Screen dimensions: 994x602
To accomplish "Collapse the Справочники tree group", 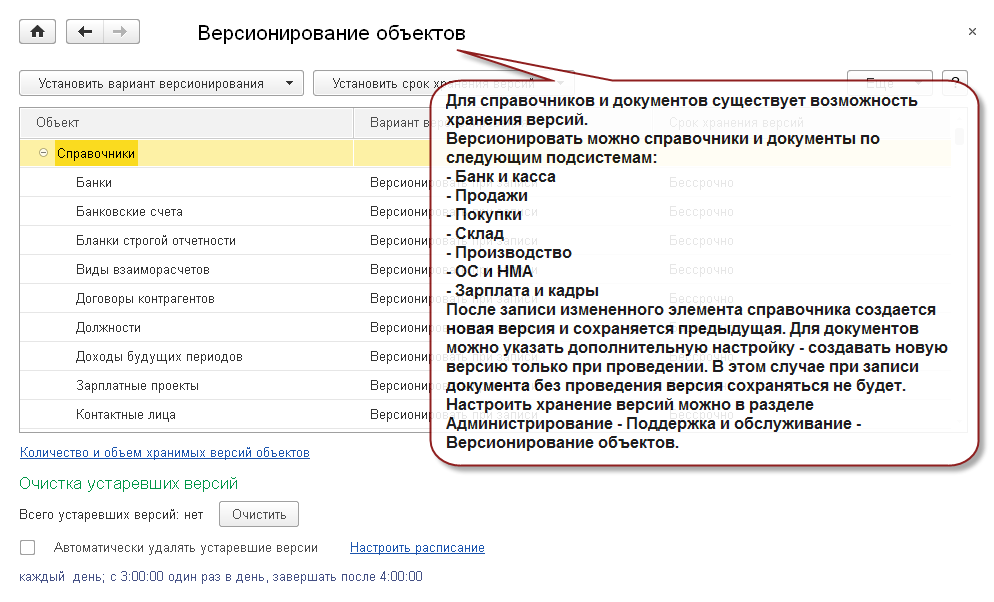I will pyautogui.click(x=43, y=153).
